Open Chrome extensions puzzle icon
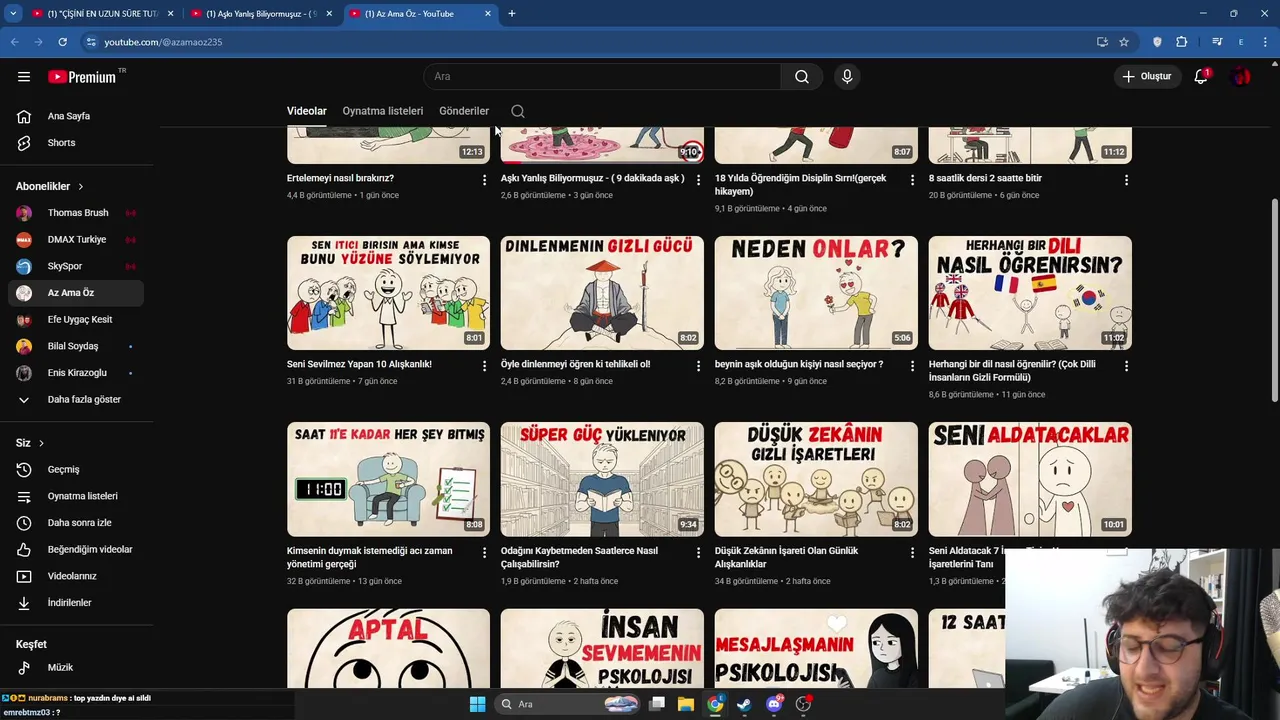1280x720 pixels. coord(1182,42)
